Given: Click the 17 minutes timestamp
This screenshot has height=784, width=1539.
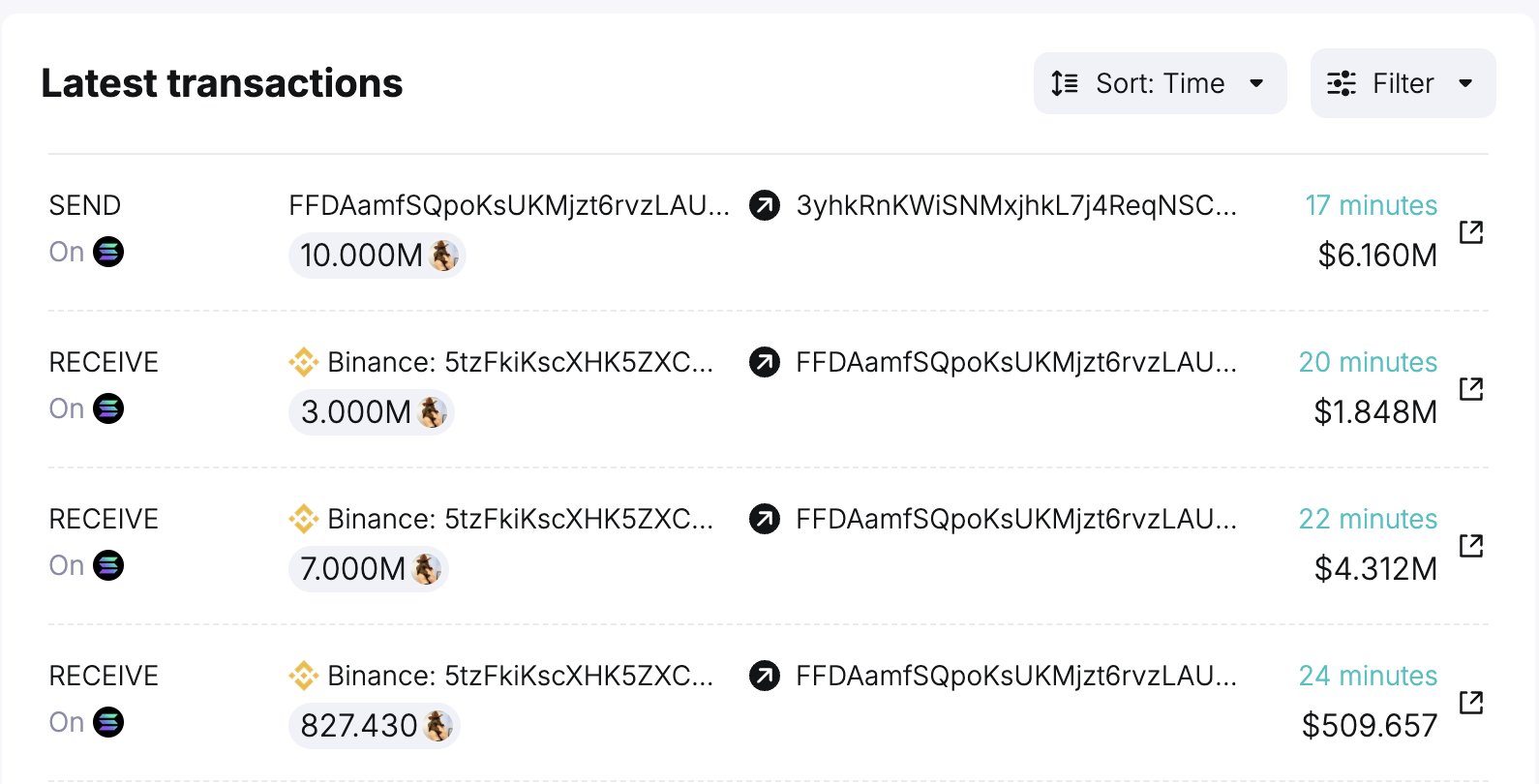Looking at the screenshot, I should (x=1371, y=205).
